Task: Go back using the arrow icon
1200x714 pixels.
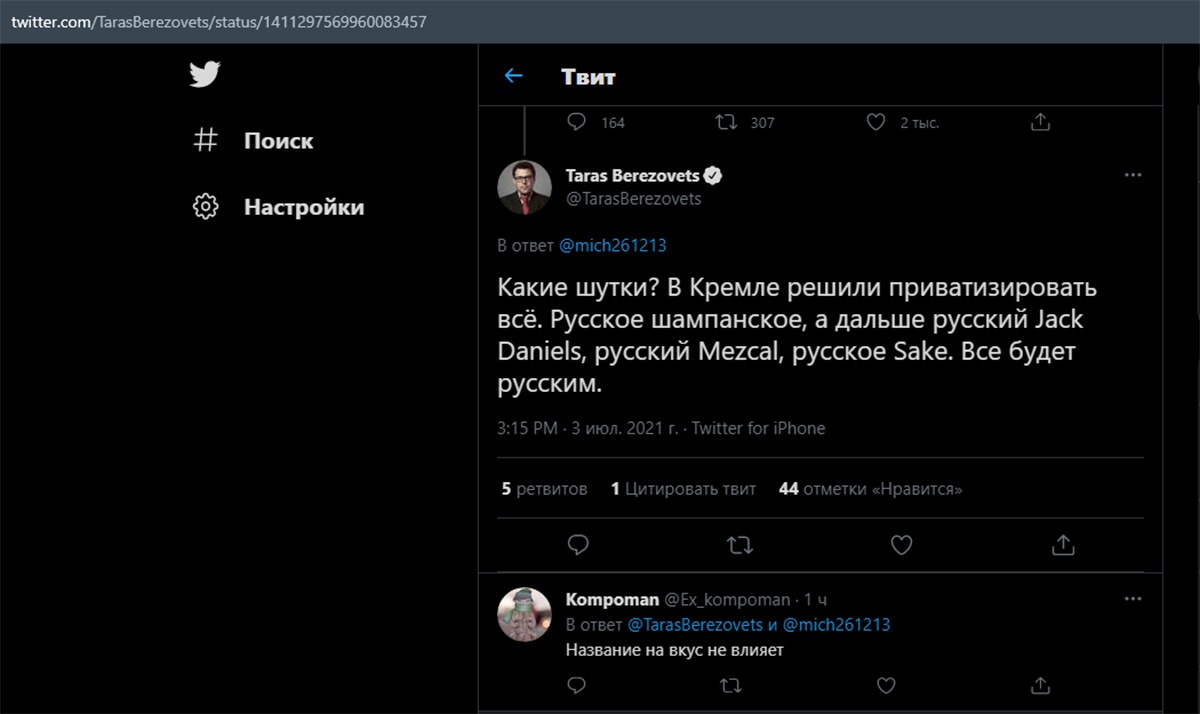Action: click(x=514, y=76)
